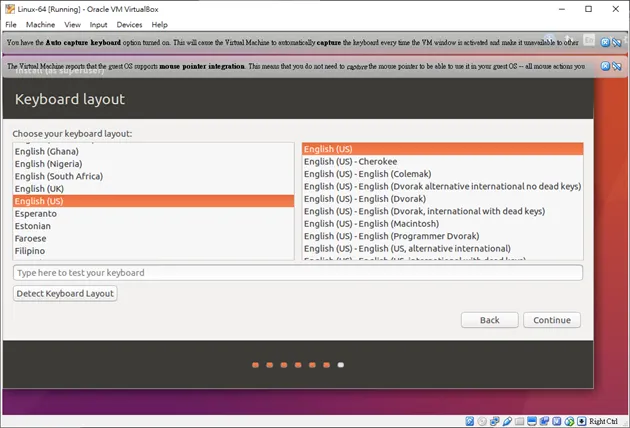Select English (UK) in layout list
The width and height of the screenshot is (630, 428).
click(153, 189)
